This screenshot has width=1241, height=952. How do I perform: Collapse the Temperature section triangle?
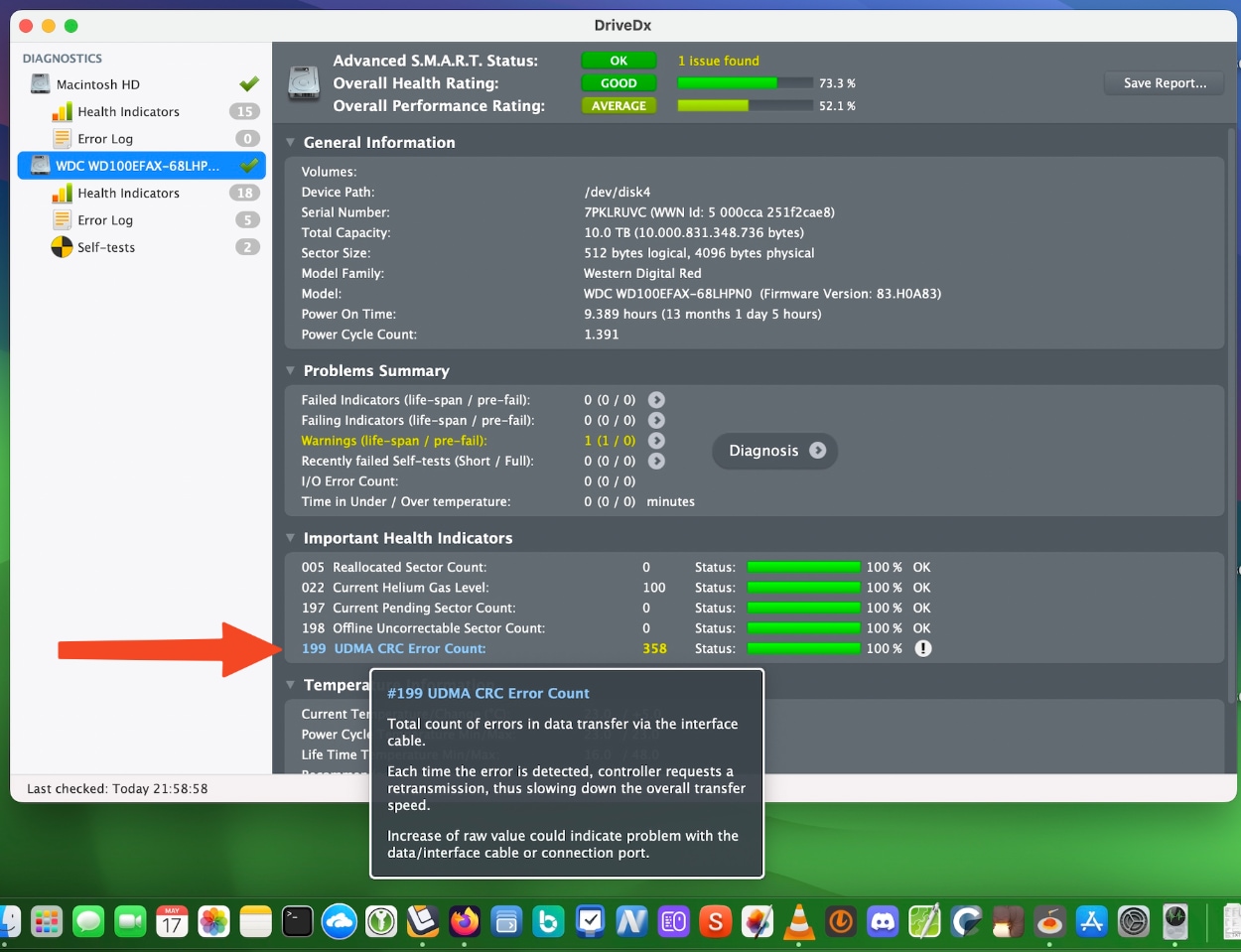[291, 685]
